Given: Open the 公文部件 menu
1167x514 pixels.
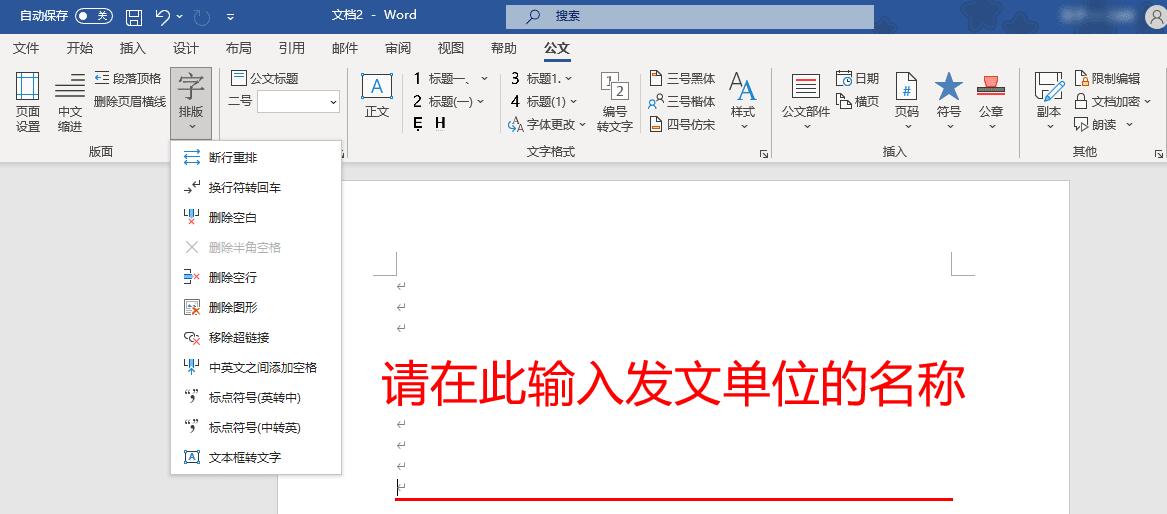Looking at the screenshot, I should [x=806, y=103].
